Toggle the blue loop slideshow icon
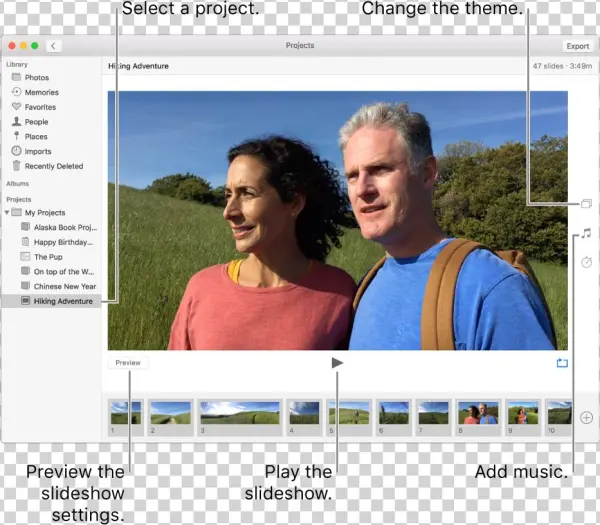This screenshot has width=600, height=525. pyautogui.click(x=561, y=363)
